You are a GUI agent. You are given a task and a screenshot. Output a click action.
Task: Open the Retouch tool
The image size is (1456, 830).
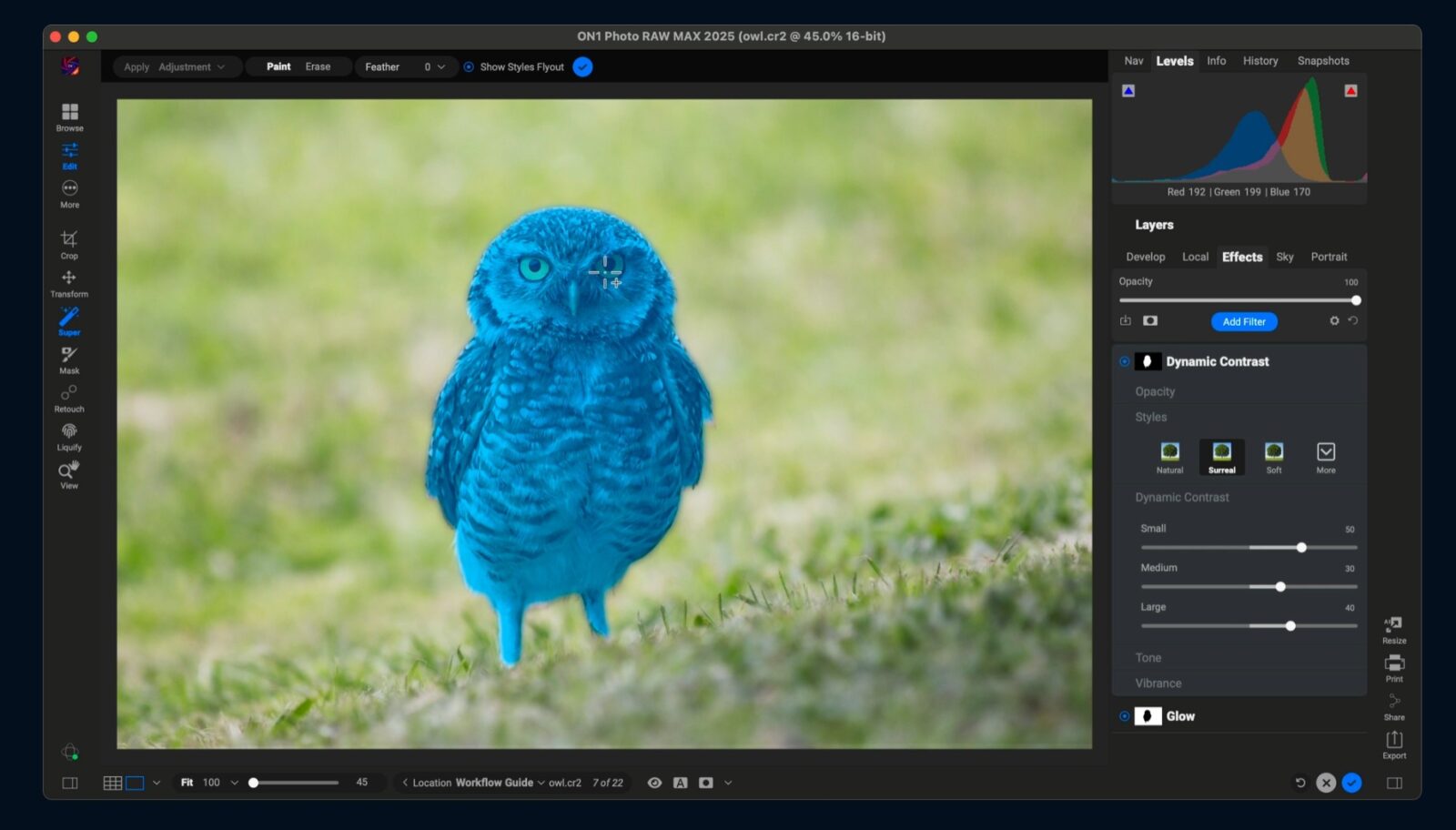tap(69, 396)
